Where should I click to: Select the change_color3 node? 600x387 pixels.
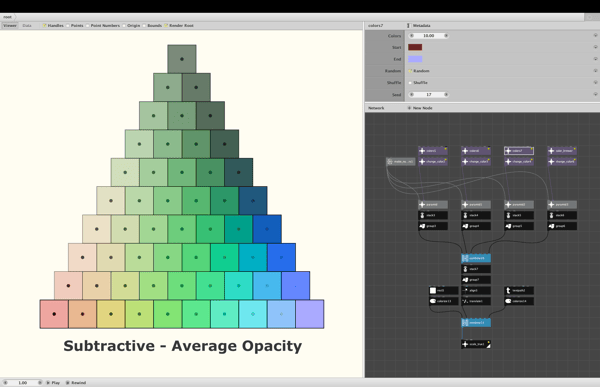(x=476, y=162)
